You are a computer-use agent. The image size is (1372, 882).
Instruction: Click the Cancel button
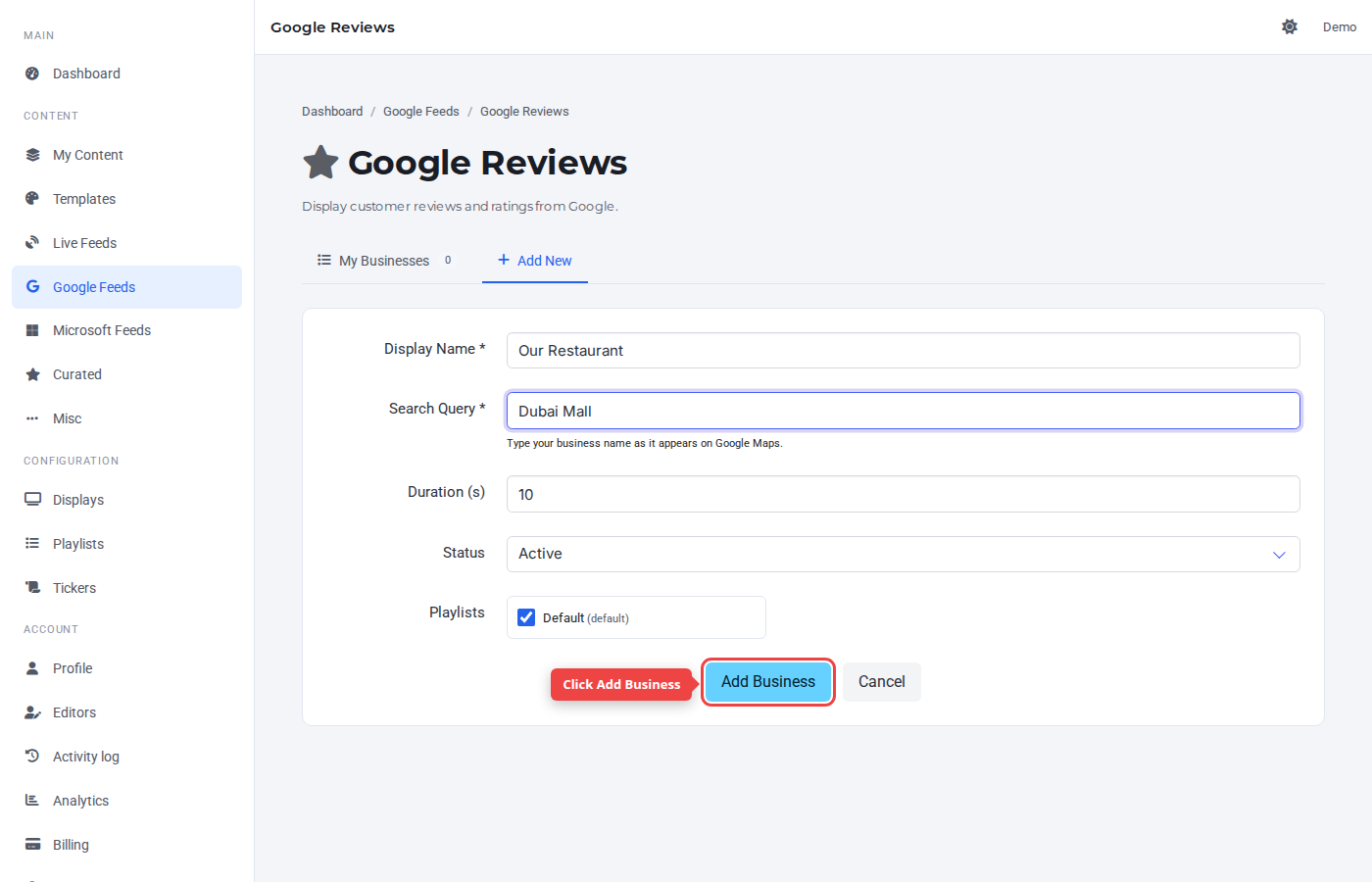(882, 682)
